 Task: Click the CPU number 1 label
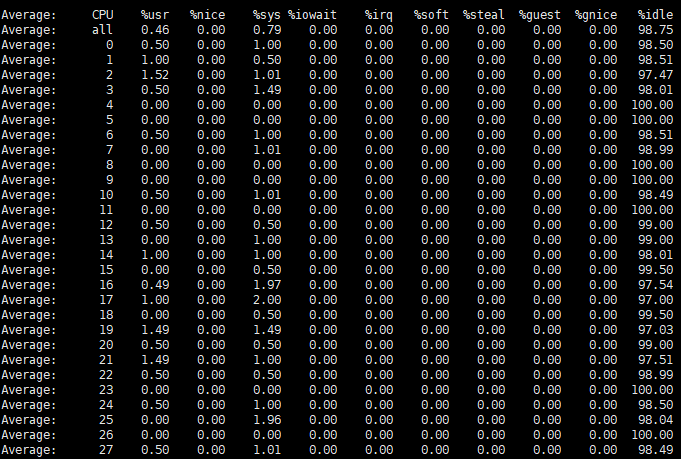(x=109, y=60)
